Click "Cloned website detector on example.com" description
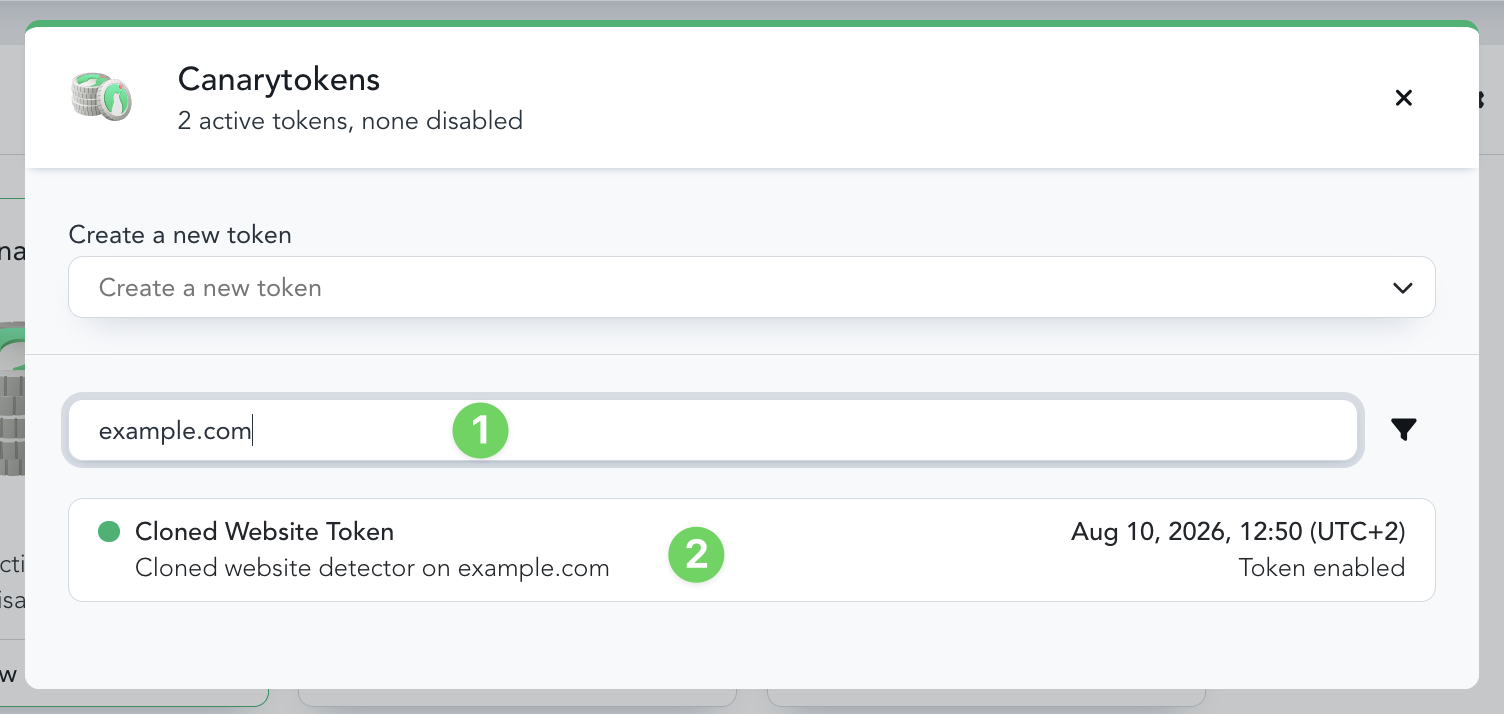The width and height of the screenshot is (1504, 714). click(x=372, y=568)
